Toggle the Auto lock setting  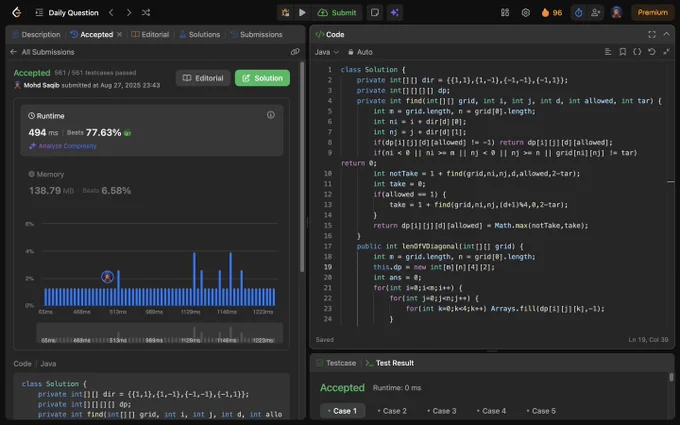click(360, 52)
